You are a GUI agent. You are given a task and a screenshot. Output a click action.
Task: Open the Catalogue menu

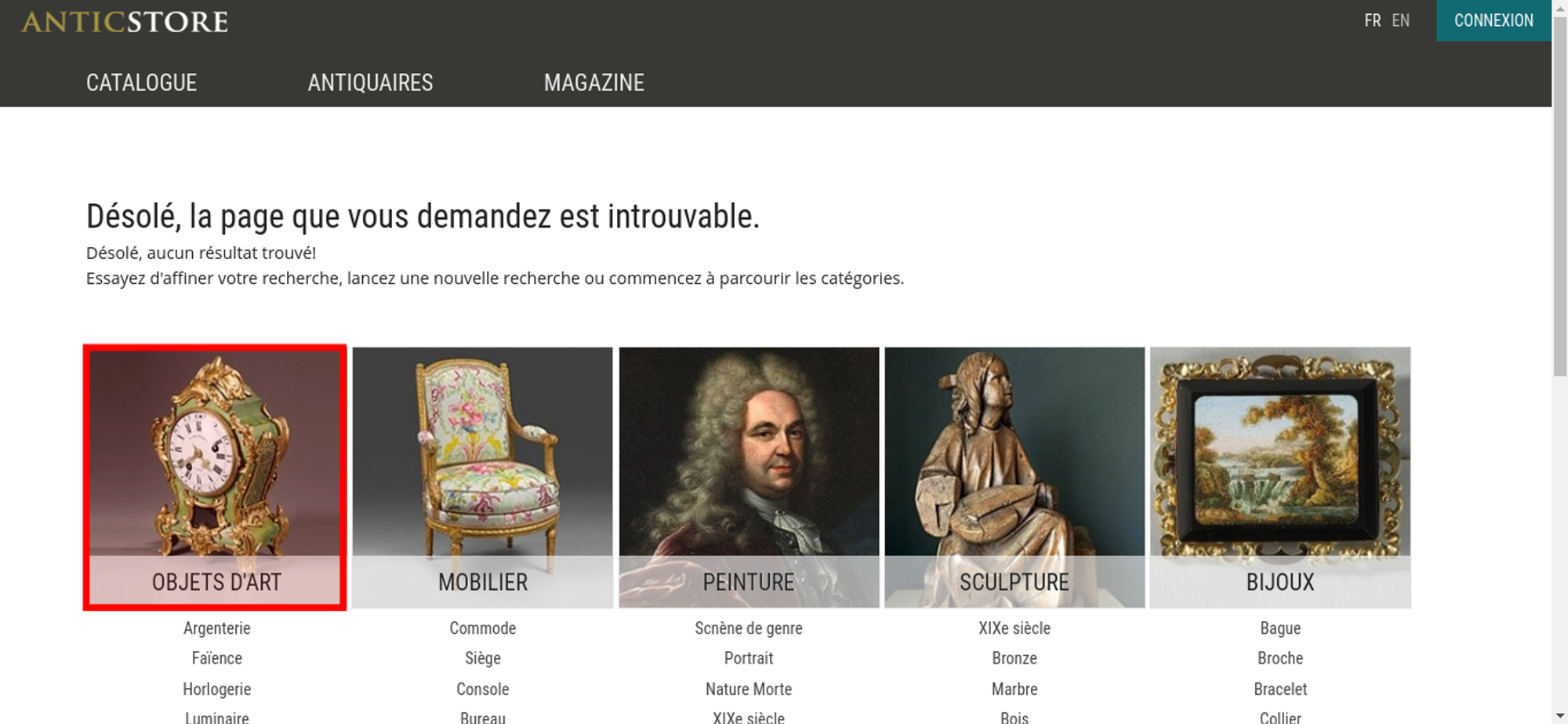coord(141,82)
